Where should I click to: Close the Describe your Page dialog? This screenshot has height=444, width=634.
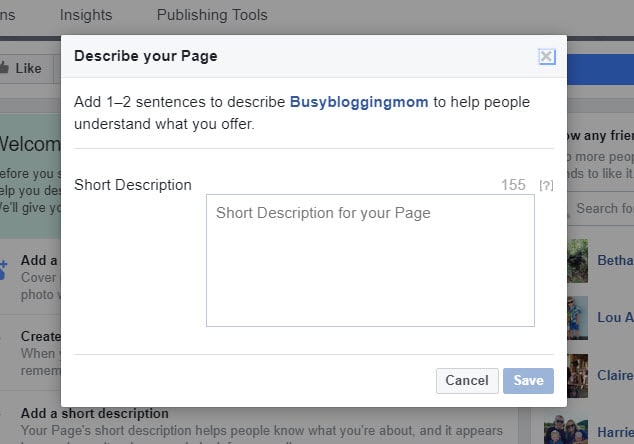point(547,57)
